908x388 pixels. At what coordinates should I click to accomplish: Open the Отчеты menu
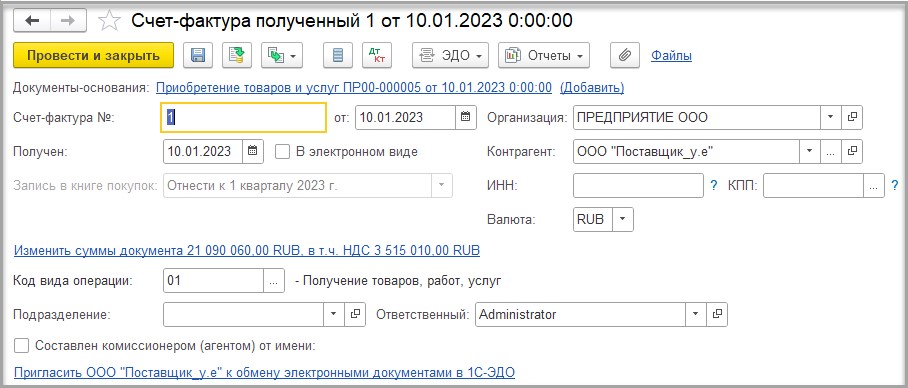click(x=544, y=56)
